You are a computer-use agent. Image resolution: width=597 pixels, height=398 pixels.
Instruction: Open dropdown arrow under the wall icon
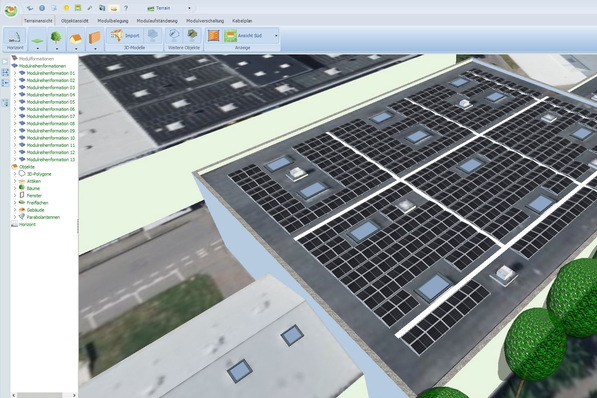pyautogui.click(x=95, y=49)
